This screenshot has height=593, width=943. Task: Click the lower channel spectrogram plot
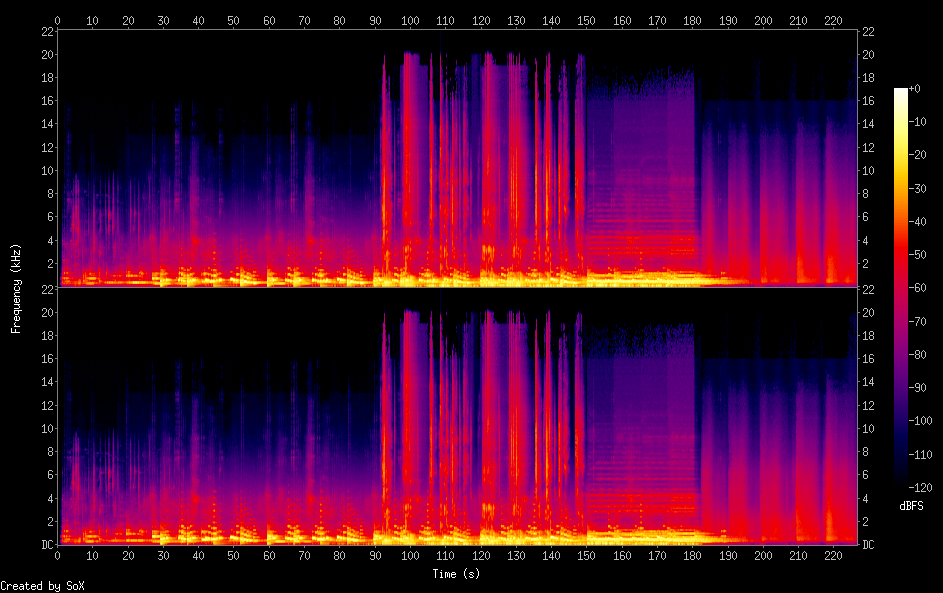point(457,416)
